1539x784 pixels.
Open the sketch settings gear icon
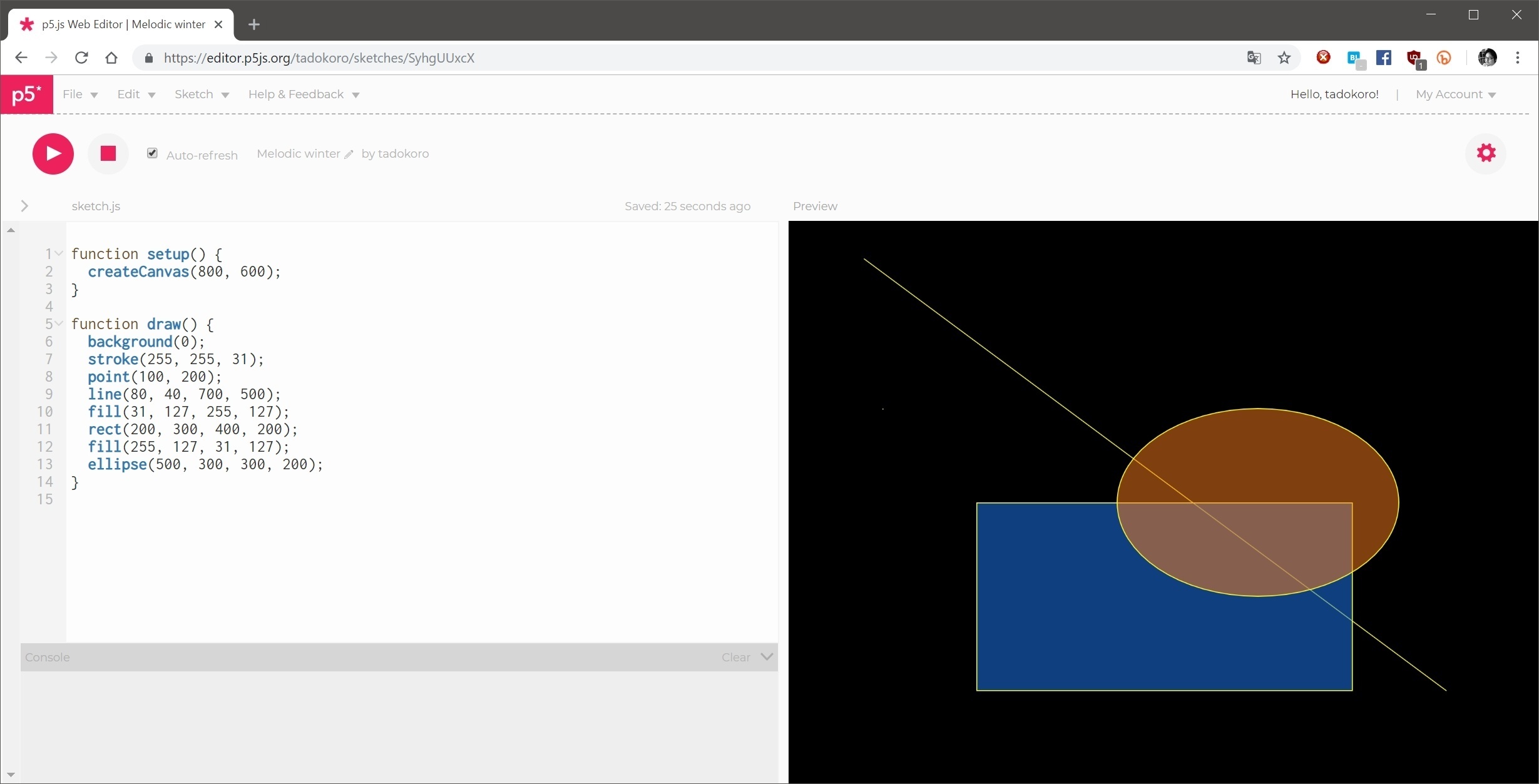[x=1486, y=153]
